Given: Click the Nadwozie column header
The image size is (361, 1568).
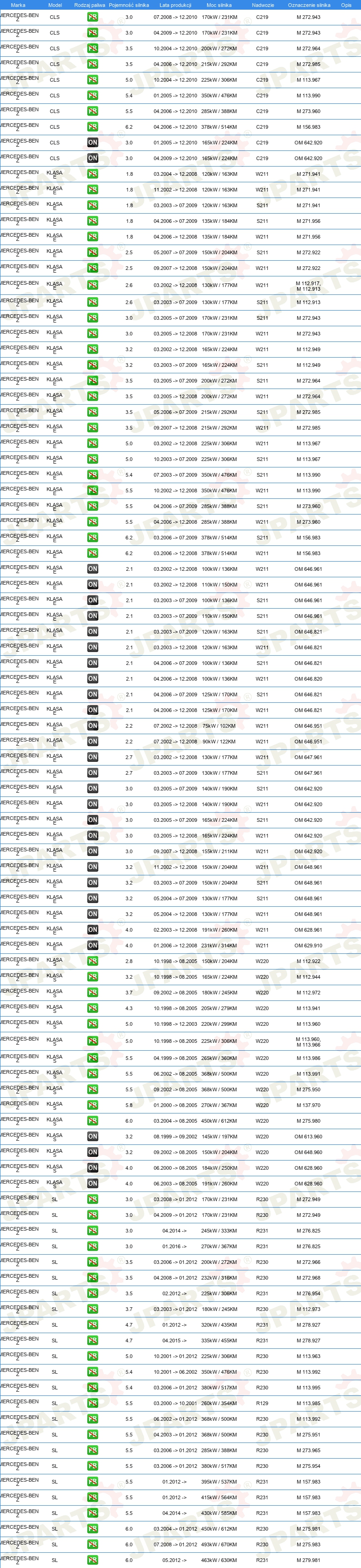Looking at the screenshot, I should click(262, 5).
